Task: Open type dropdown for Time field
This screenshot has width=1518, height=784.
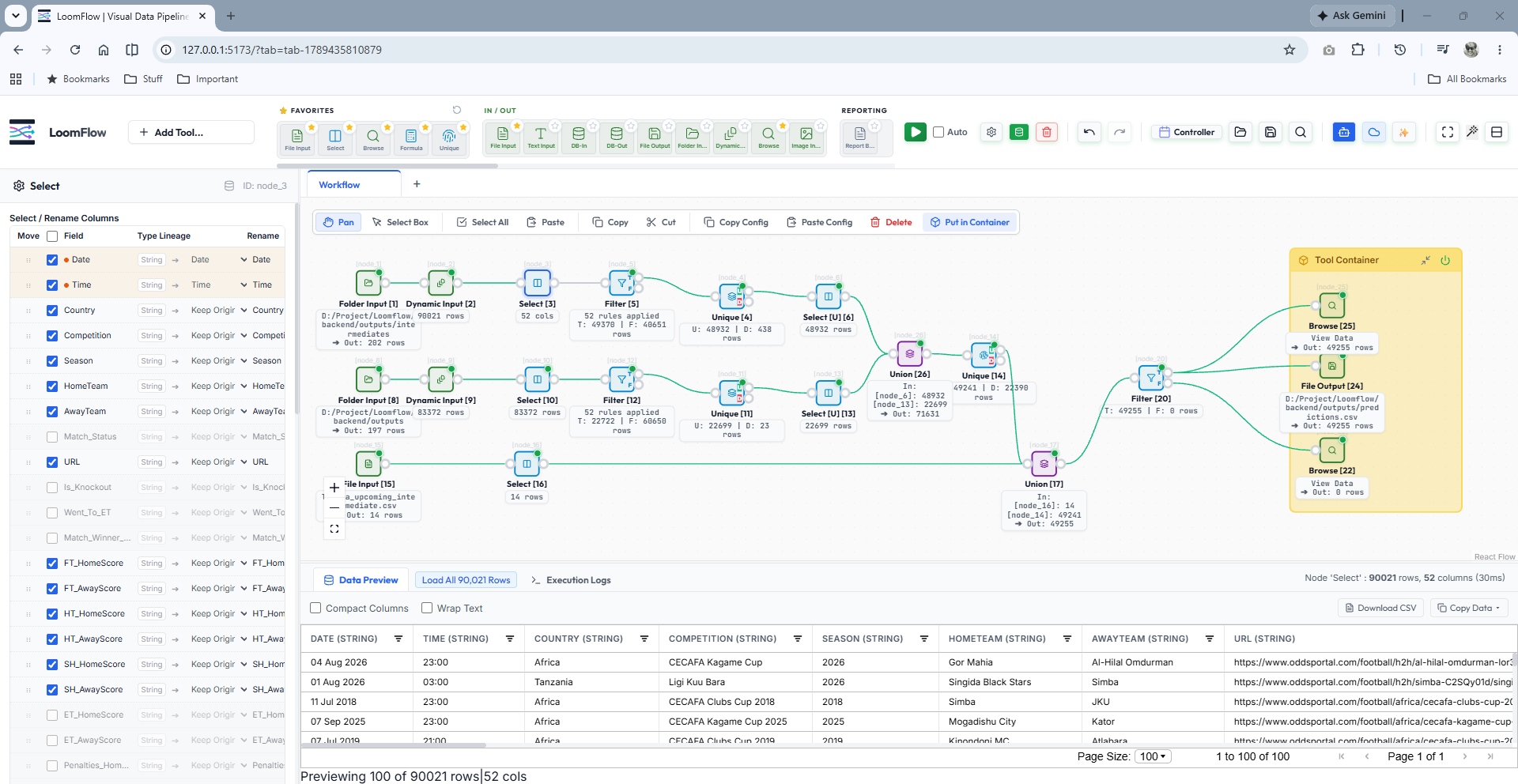Action: click(219, 285)
